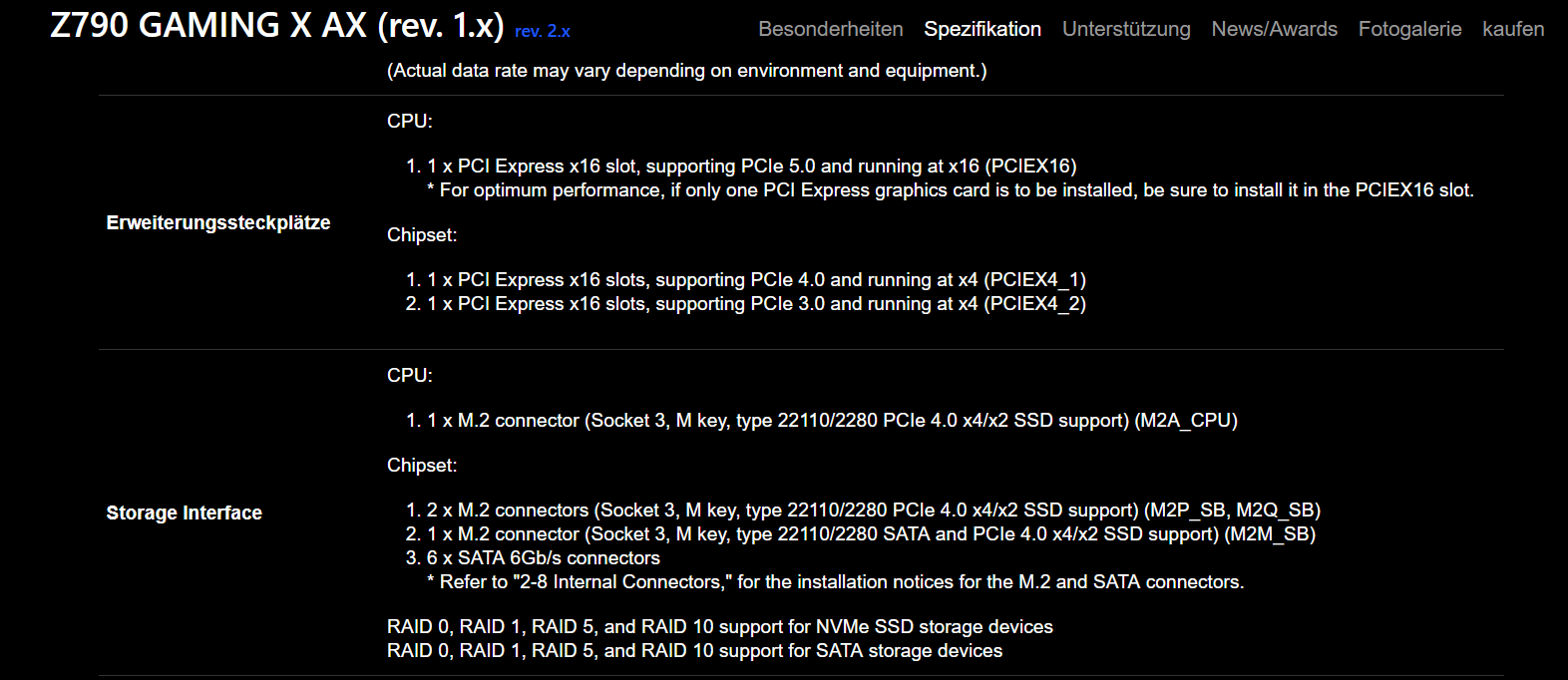The image size is (1568, 680).
Task: View the Fotogalerie tab
Action: [1409, 29]
